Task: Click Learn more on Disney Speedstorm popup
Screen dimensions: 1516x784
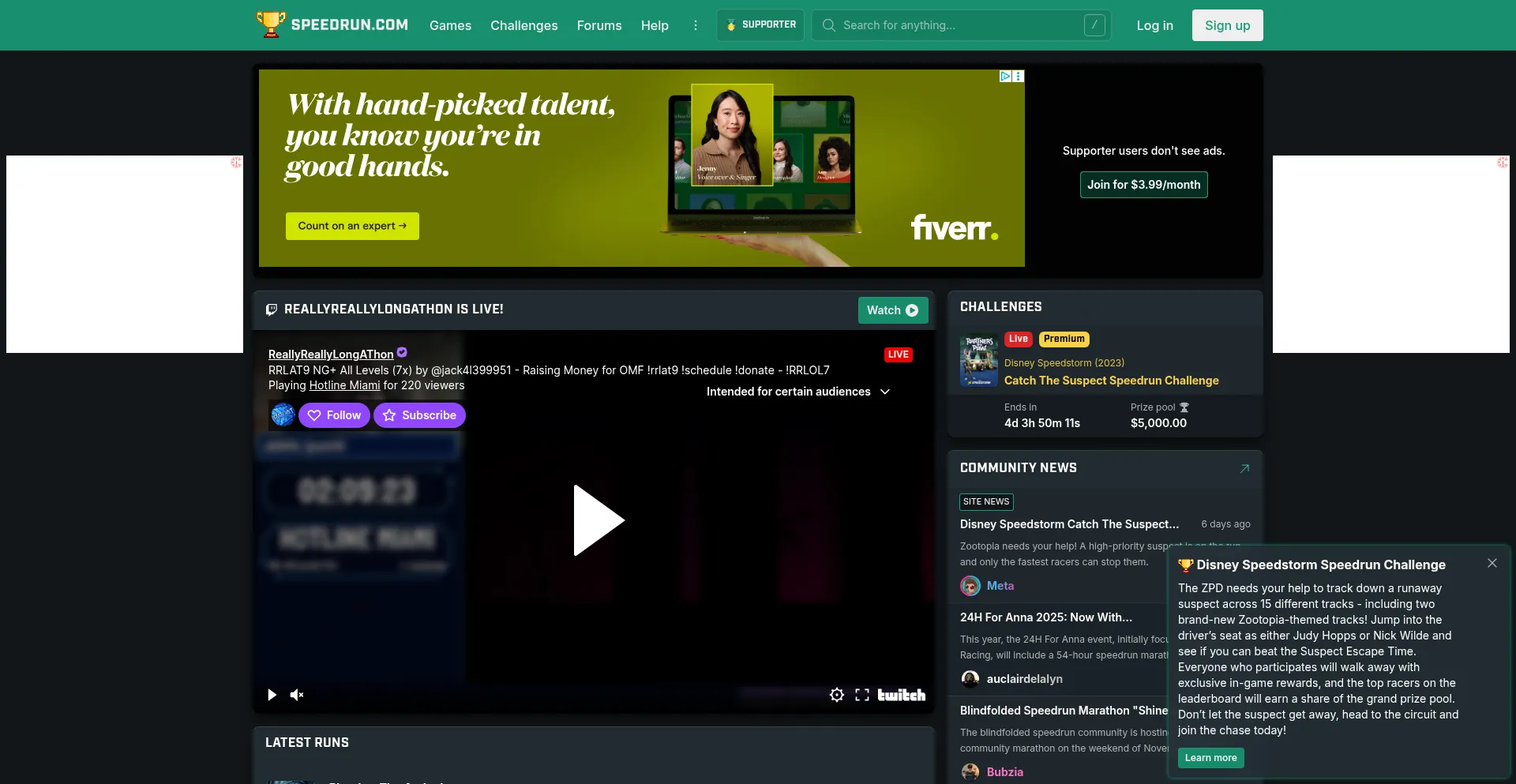Action: (x=1210, y=758)
